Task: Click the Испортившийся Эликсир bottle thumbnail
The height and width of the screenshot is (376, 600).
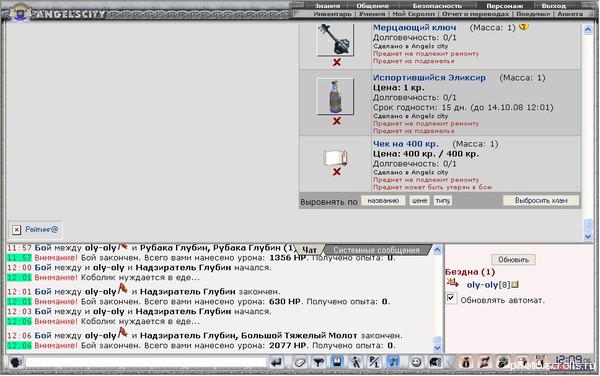Action: tap(335, 96)
